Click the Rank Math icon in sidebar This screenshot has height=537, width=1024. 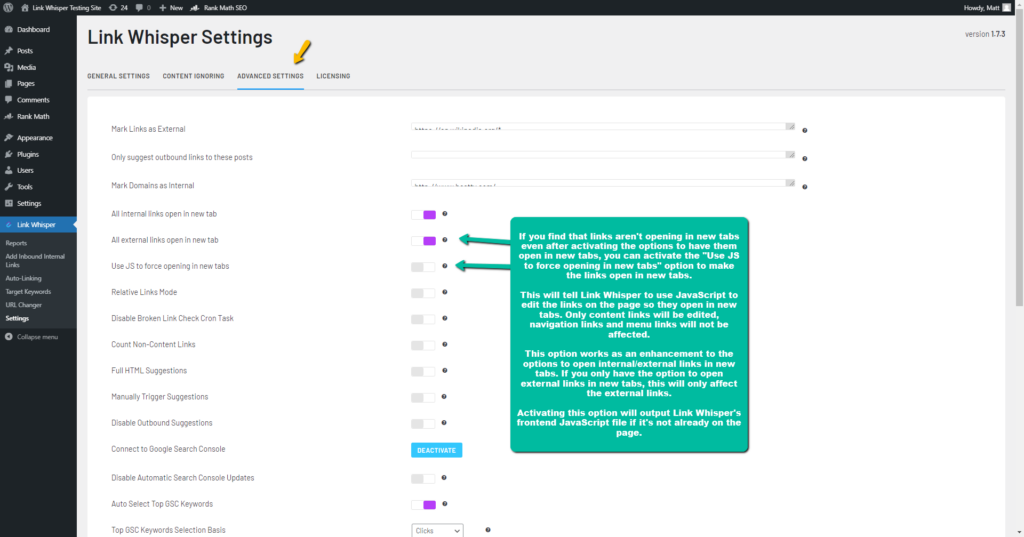click(8, 116)
